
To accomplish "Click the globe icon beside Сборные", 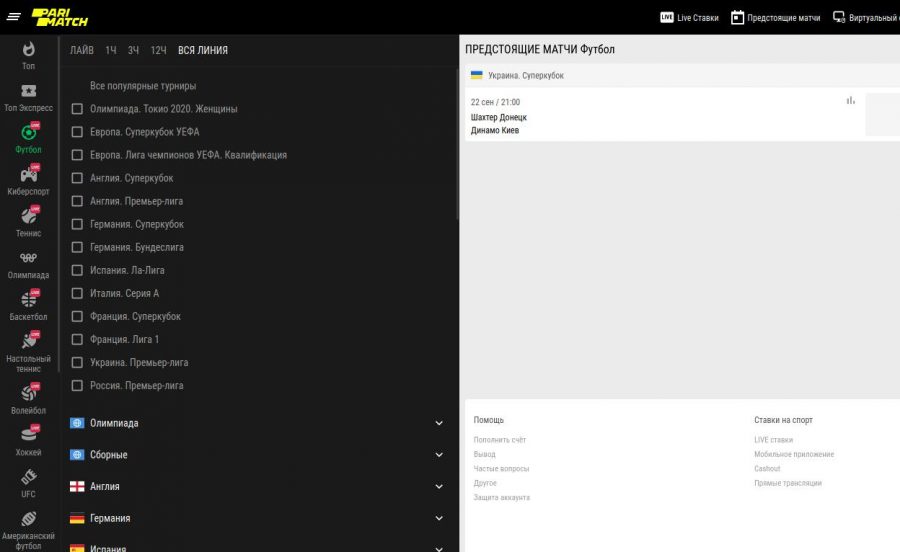I will coord(77,454).
